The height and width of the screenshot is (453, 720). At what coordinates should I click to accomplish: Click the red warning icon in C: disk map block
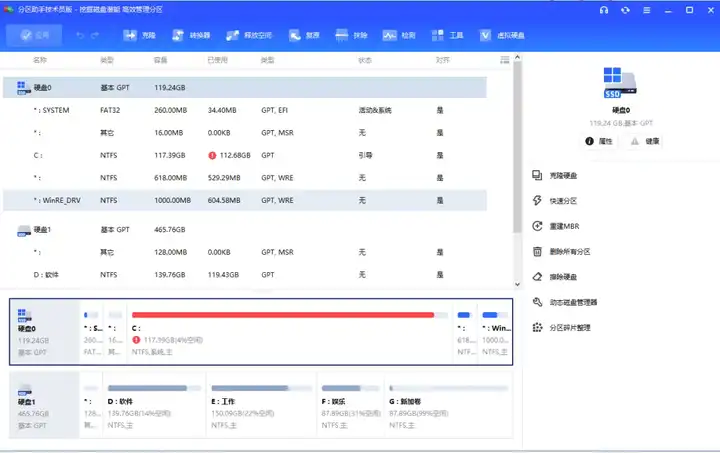[x=136, y=340]
